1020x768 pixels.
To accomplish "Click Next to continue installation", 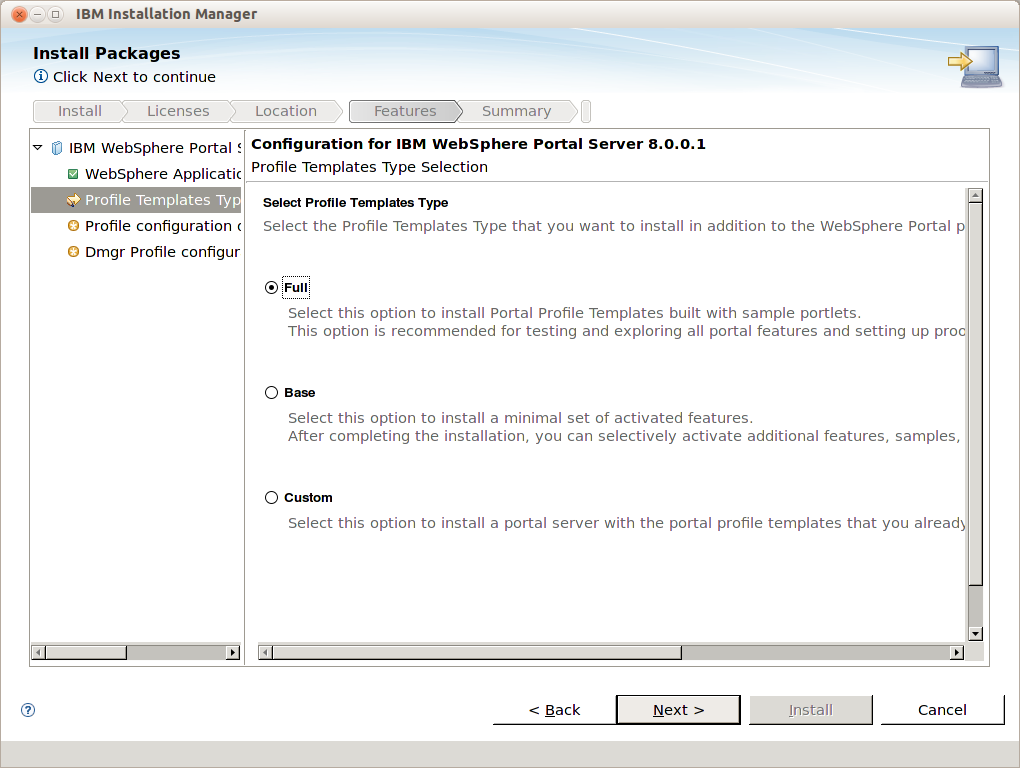I will click(x=678, y=709).
